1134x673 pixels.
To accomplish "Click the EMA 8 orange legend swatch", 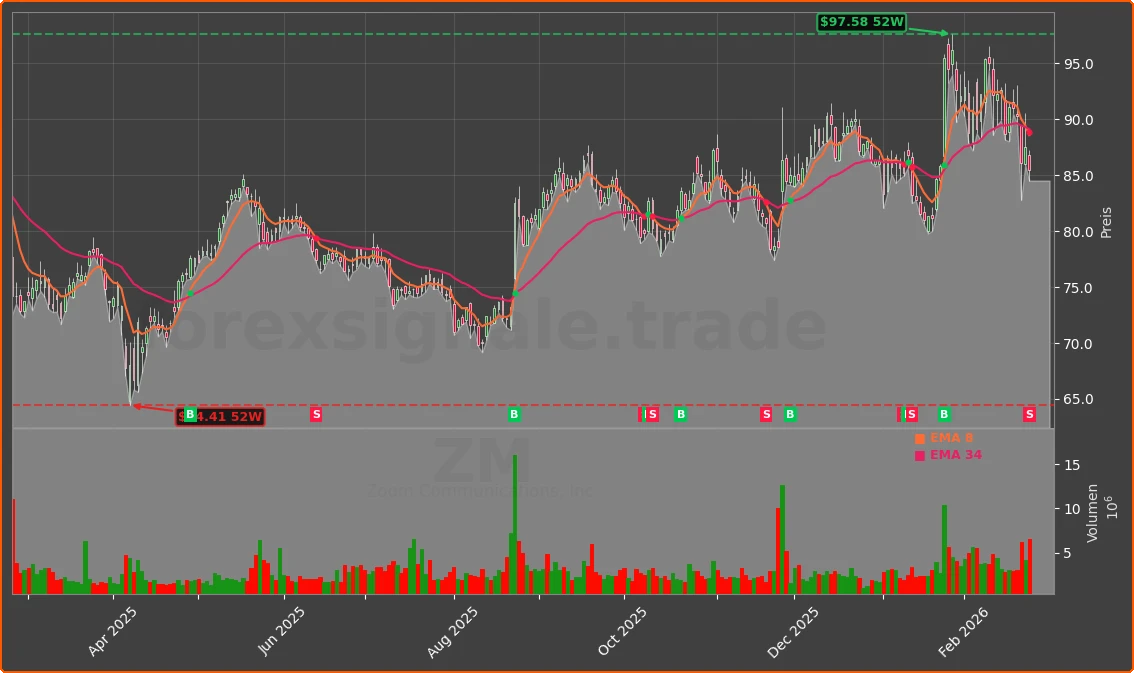I will [920, 439].
